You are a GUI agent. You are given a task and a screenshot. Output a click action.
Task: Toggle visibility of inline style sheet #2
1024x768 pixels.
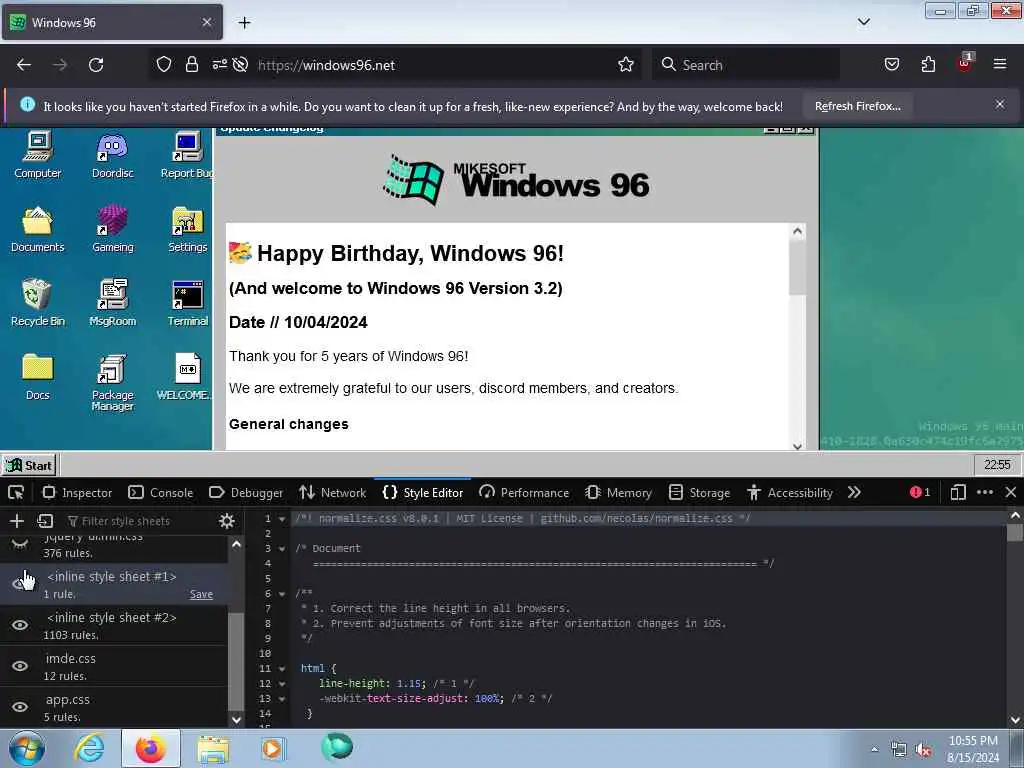[20, 625]
